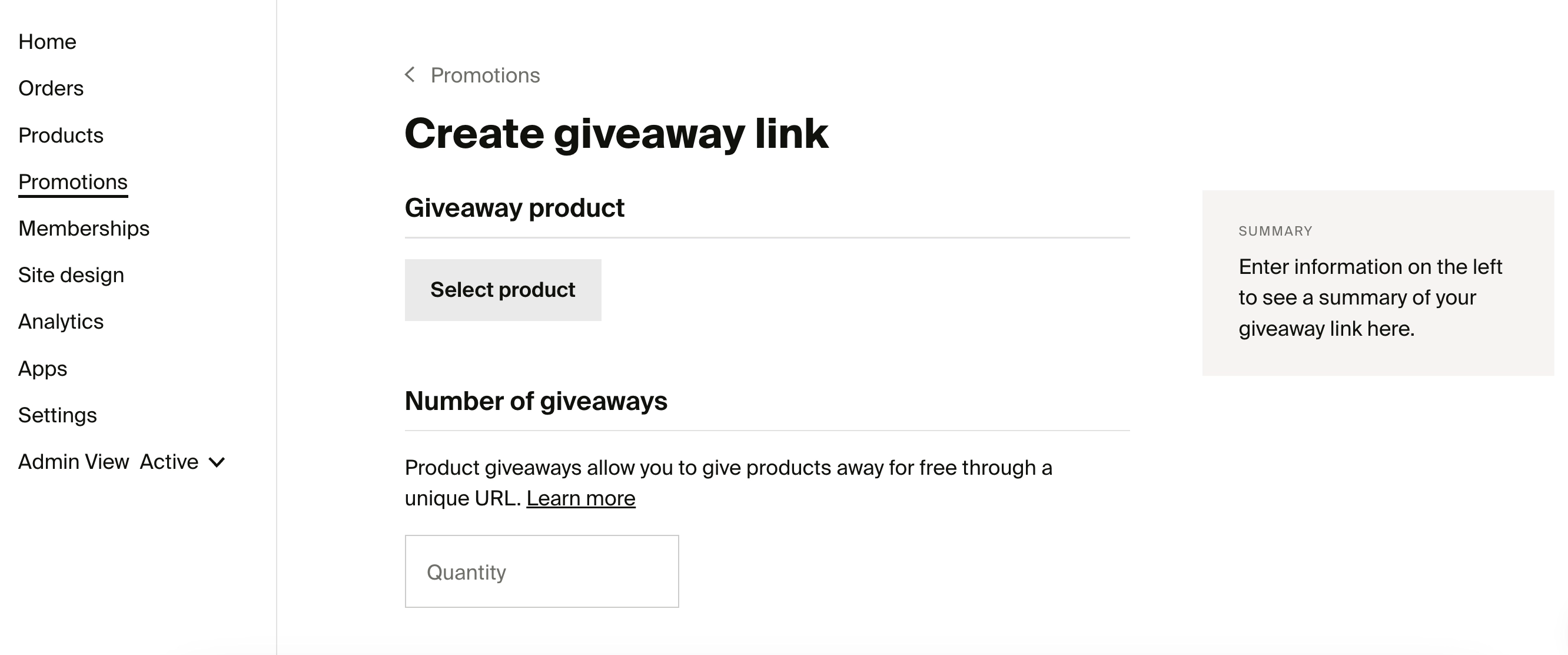Open the Apps section
Image resolution: width=1568 pixels, height=655 pixels.
(x=42, y=369)
